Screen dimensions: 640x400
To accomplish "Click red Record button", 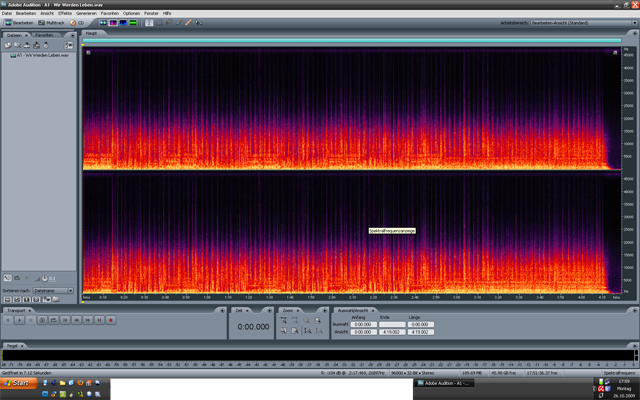I will (111, 320).
